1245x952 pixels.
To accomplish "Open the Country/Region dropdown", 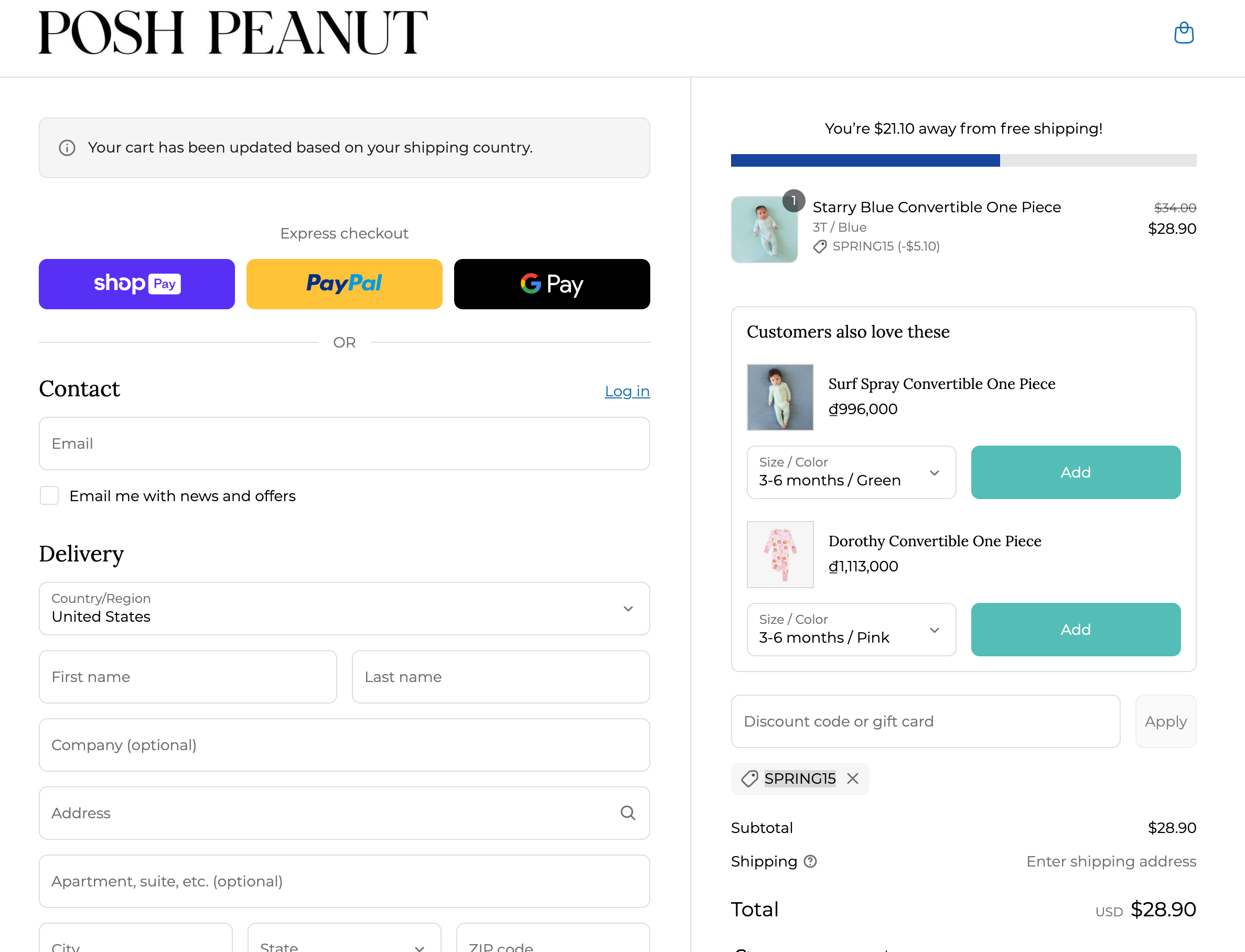I will pos(344,609).
